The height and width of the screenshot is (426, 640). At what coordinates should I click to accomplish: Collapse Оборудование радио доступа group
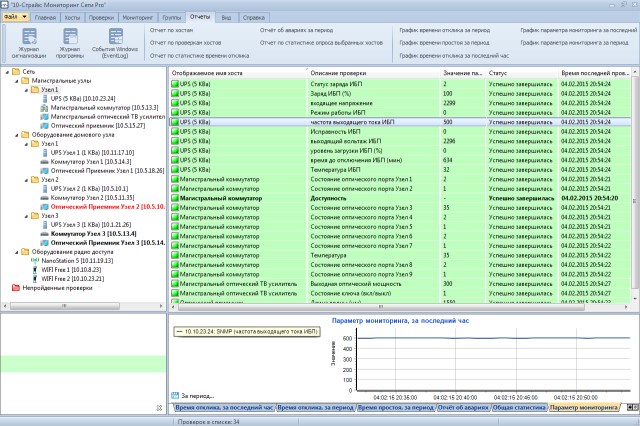click(17, 252)
